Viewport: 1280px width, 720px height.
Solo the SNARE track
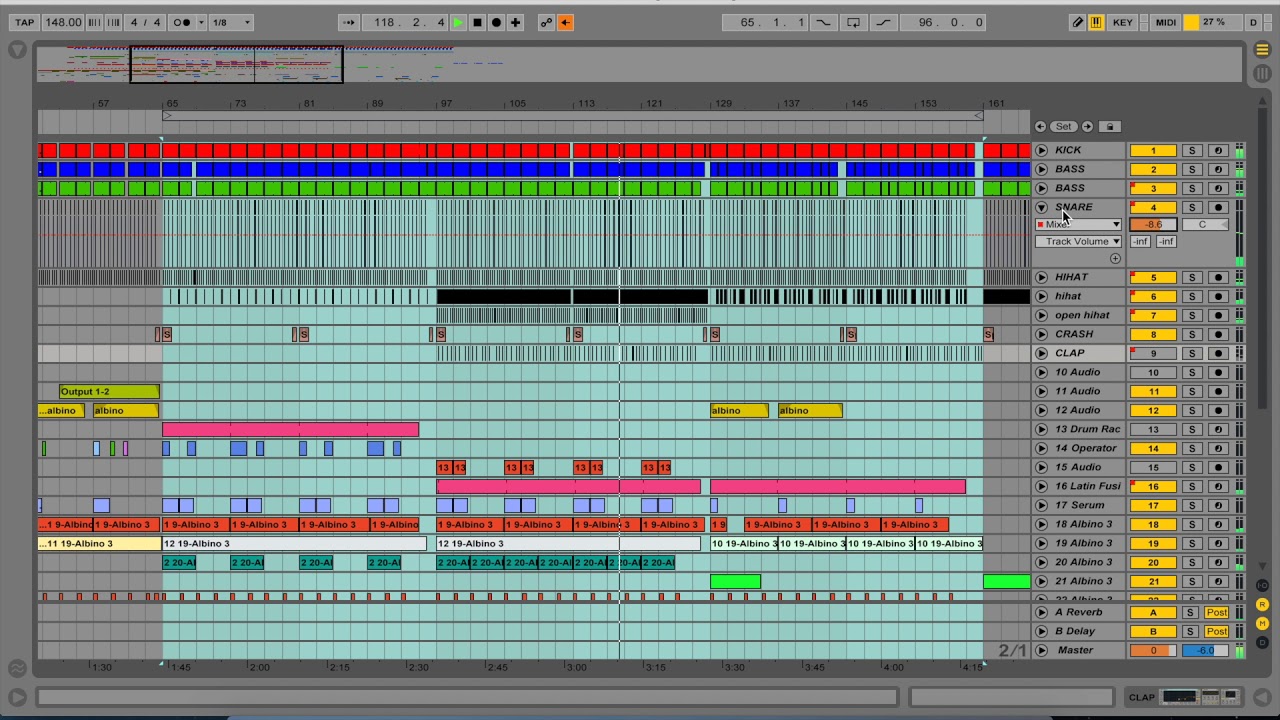click(1192, 207)
